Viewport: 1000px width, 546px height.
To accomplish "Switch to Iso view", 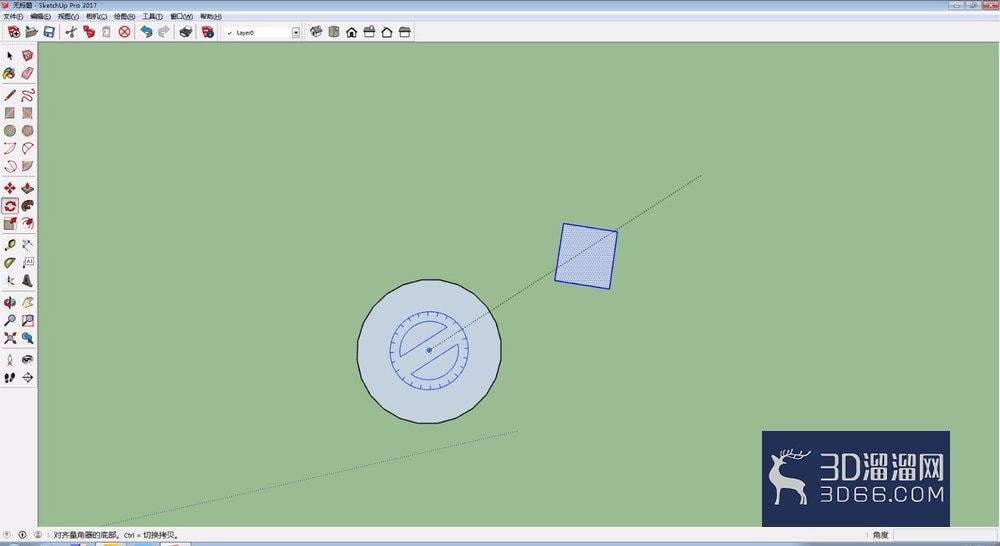I will 316,32.
